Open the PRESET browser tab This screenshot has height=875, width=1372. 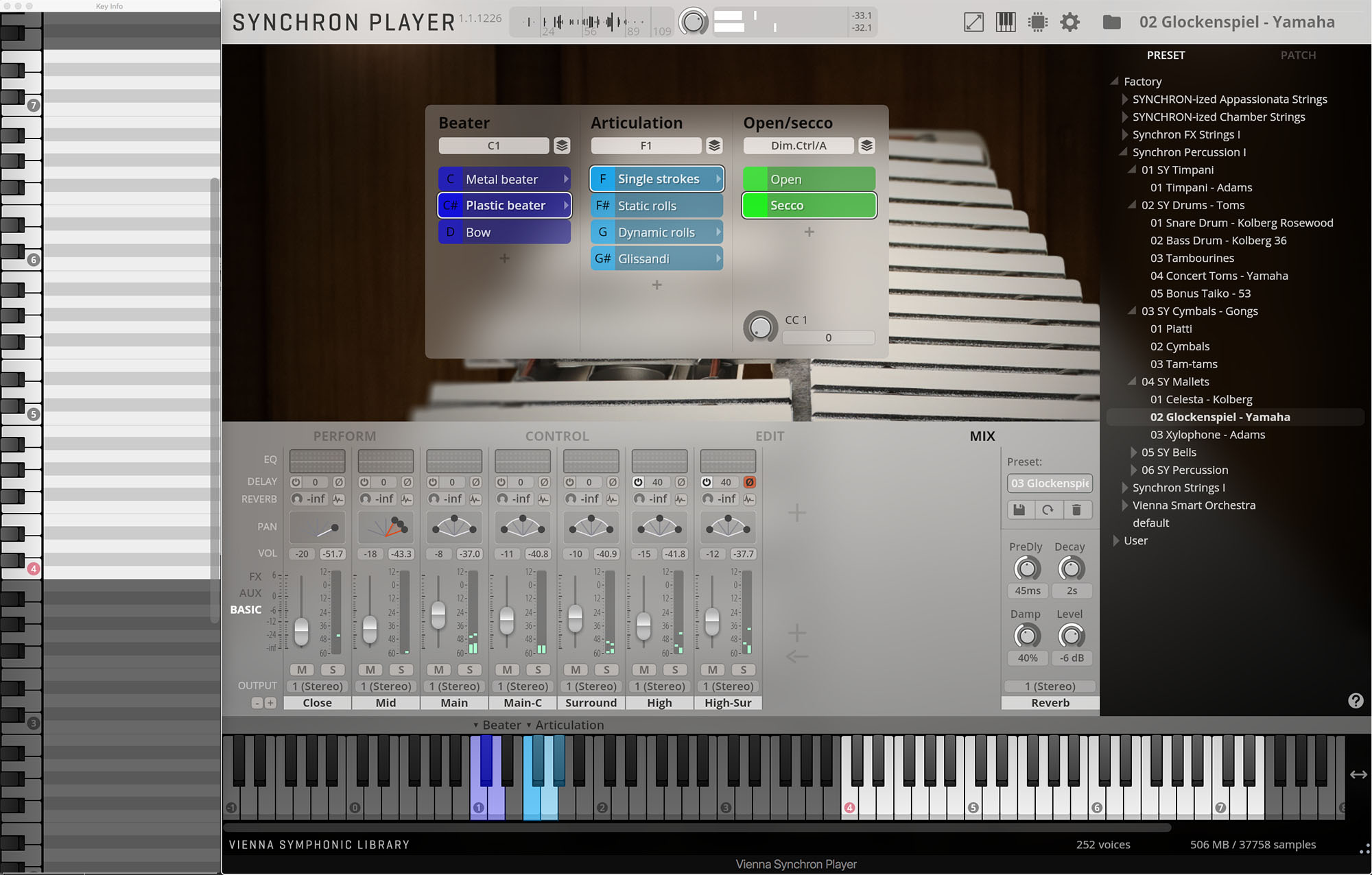(x=1166, y=55)
